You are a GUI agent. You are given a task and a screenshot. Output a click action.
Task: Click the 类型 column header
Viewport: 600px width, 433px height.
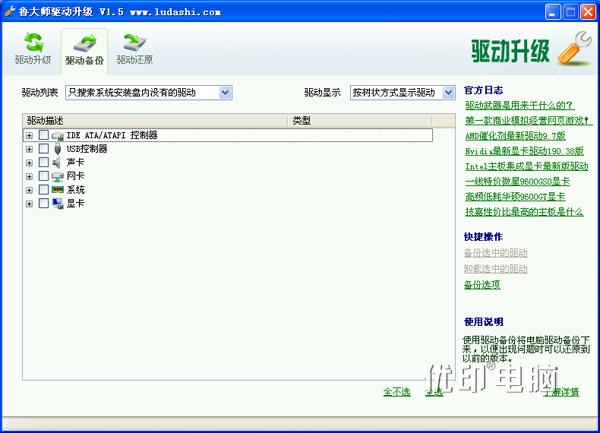[x=360, y=121]
